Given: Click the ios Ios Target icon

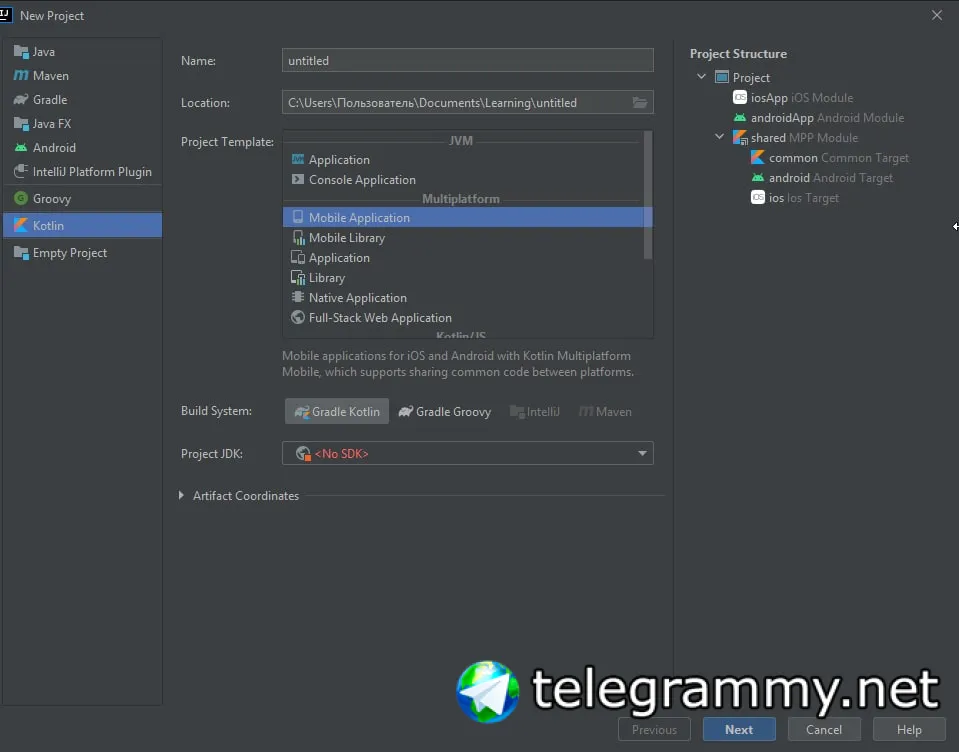Looking at the screenshot, I should click(x=758, y=197).
